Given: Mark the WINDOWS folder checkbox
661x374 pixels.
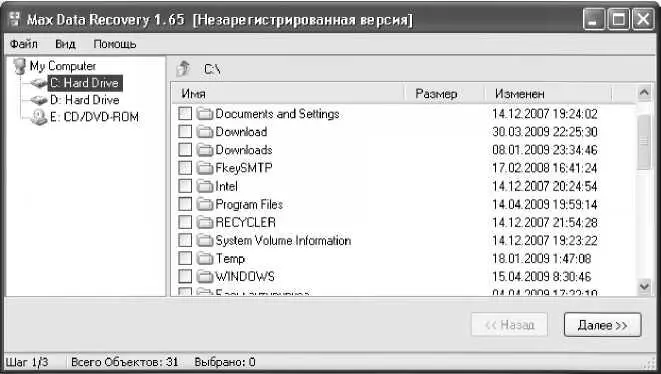Looking at the screenshot, I should point(185,277).
